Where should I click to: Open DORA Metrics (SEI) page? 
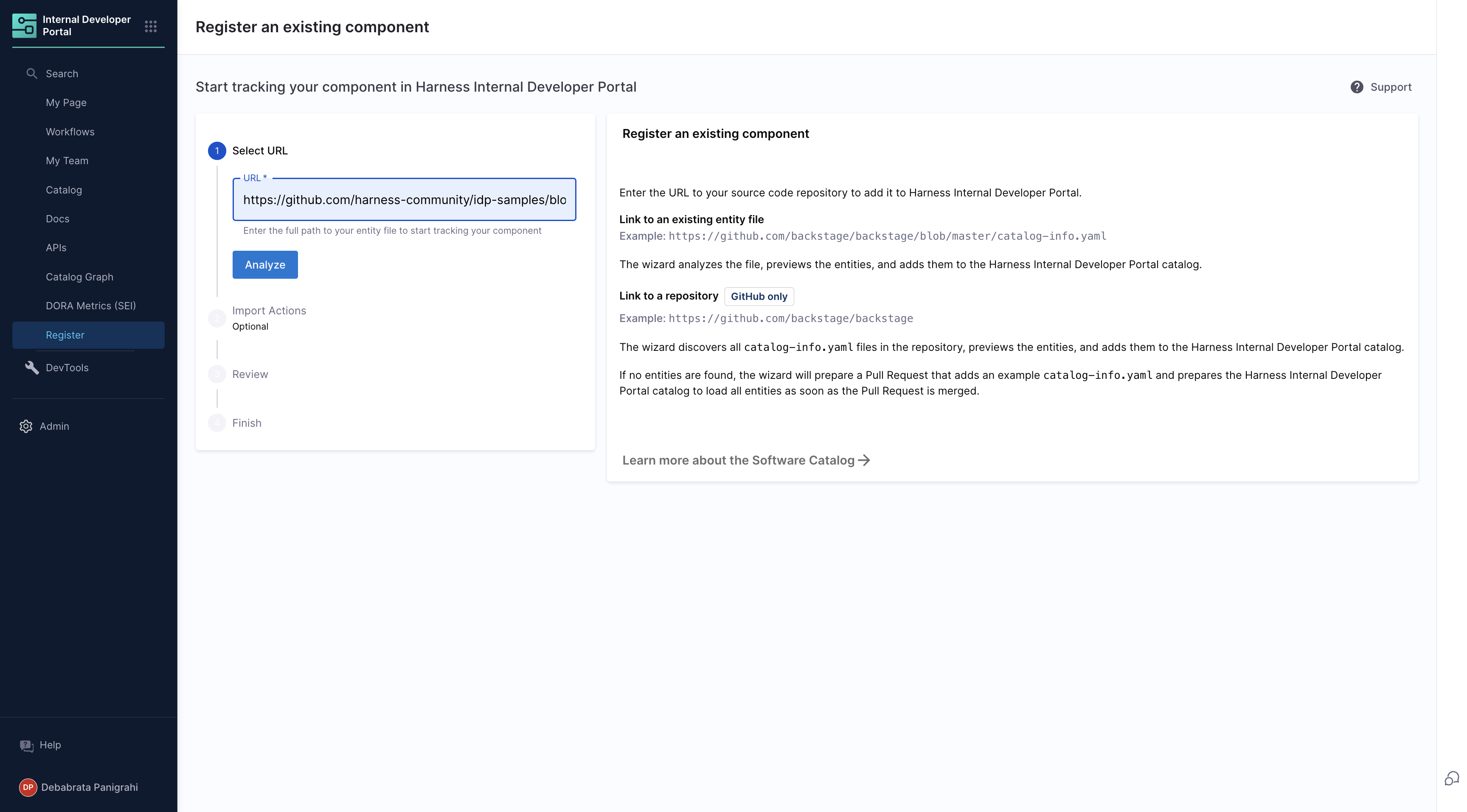click(90, 306)
